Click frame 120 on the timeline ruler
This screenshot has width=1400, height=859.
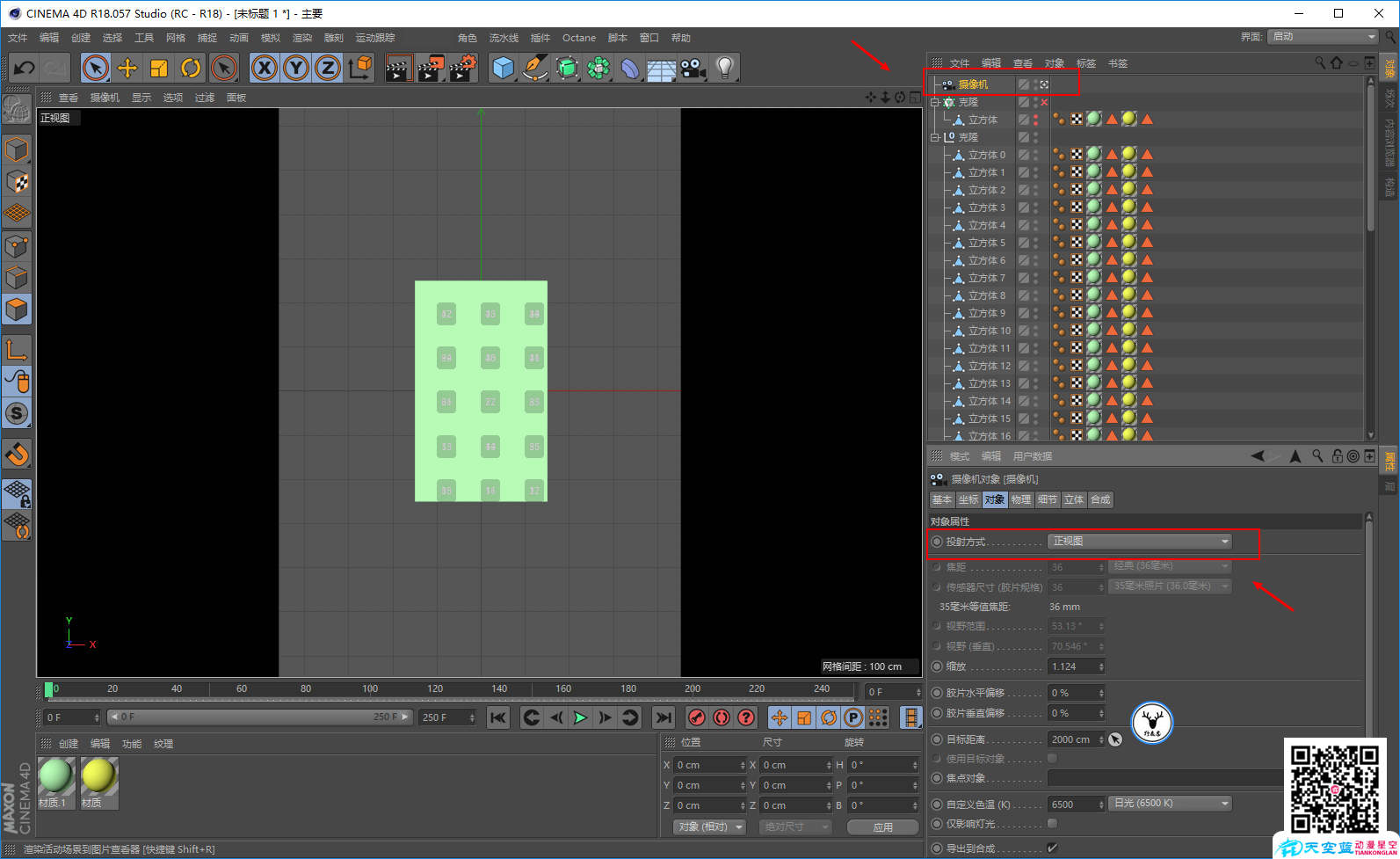pos(435,689)
